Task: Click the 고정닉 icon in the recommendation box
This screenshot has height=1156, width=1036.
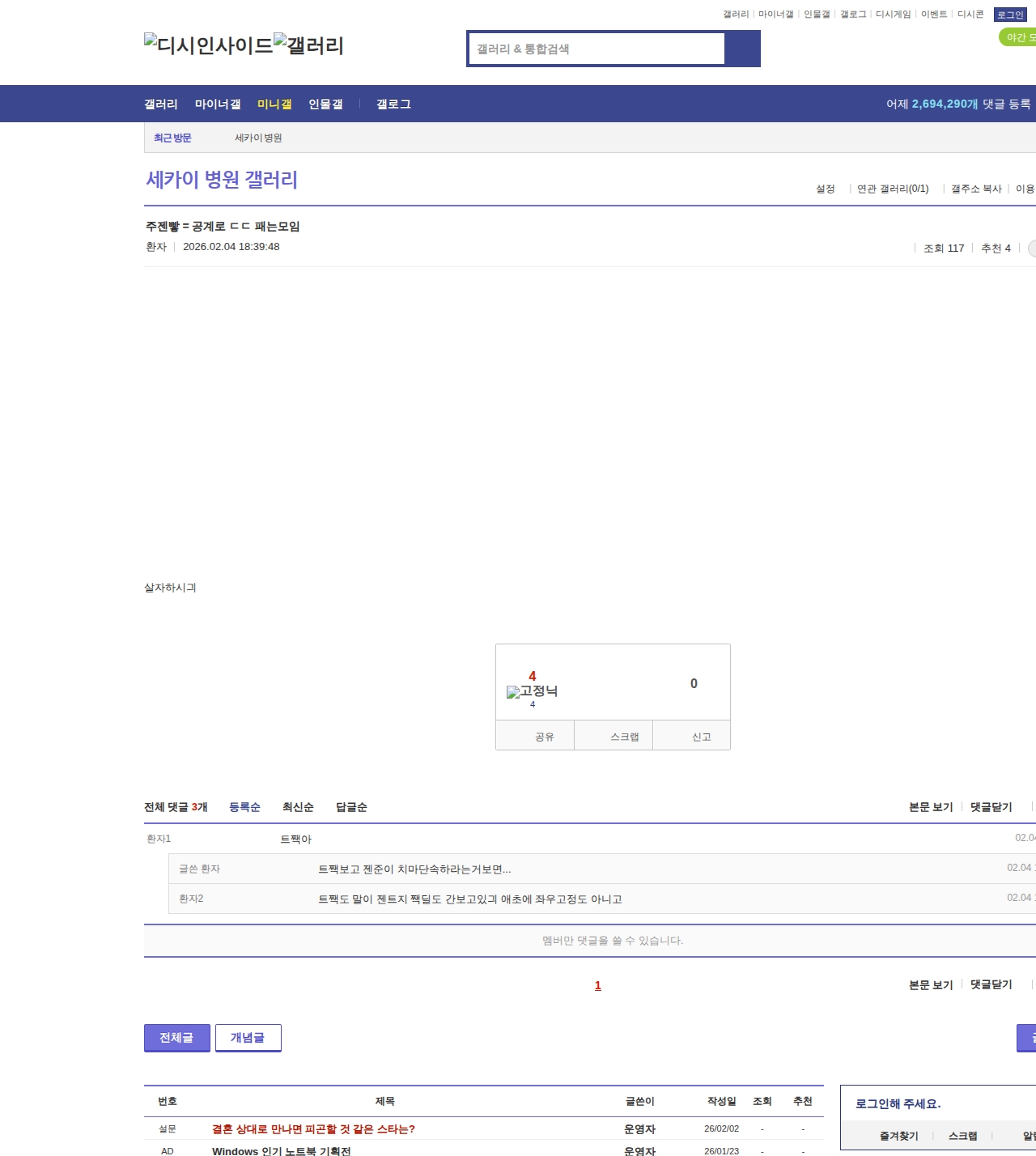Action: pos(532,691)
